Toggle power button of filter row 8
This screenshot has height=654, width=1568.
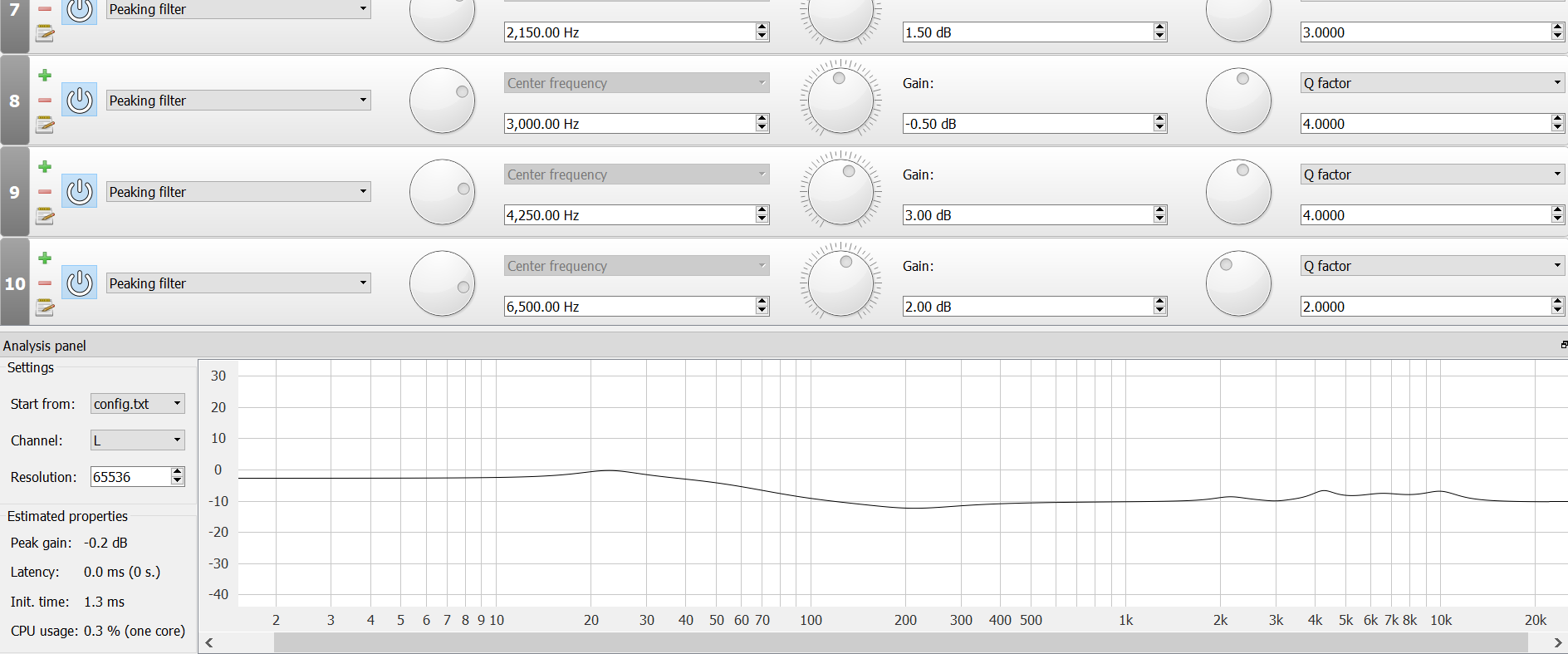tap(80, 101)
